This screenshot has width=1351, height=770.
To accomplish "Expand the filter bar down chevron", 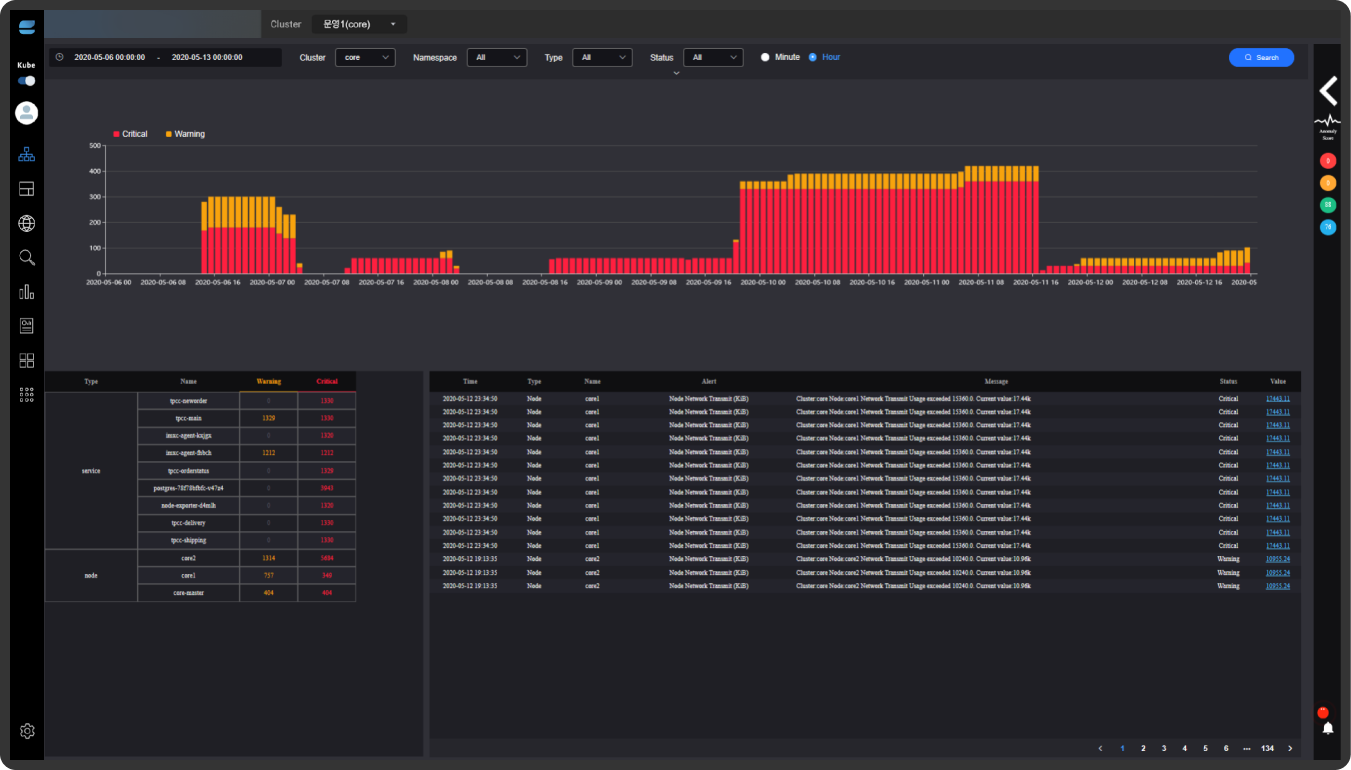I will point(676,73).
